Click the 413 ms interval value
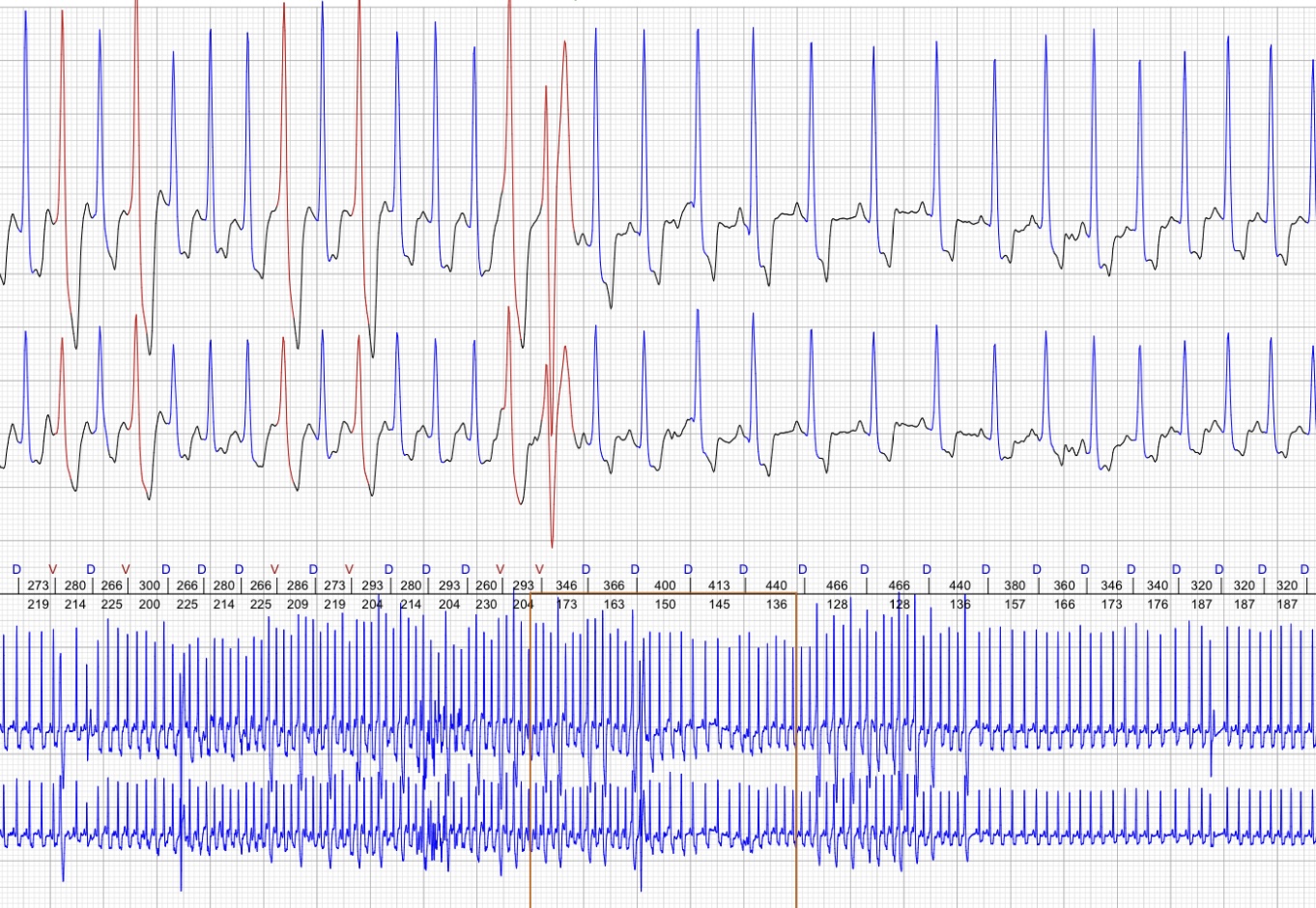1316x908 pixels. 719,585
